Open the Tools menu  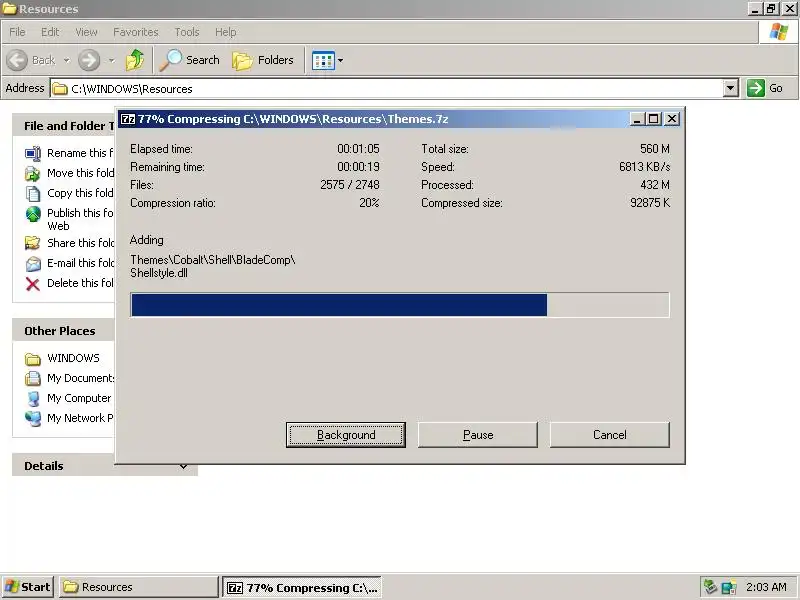pyautogui.click(x=187, y=32)
